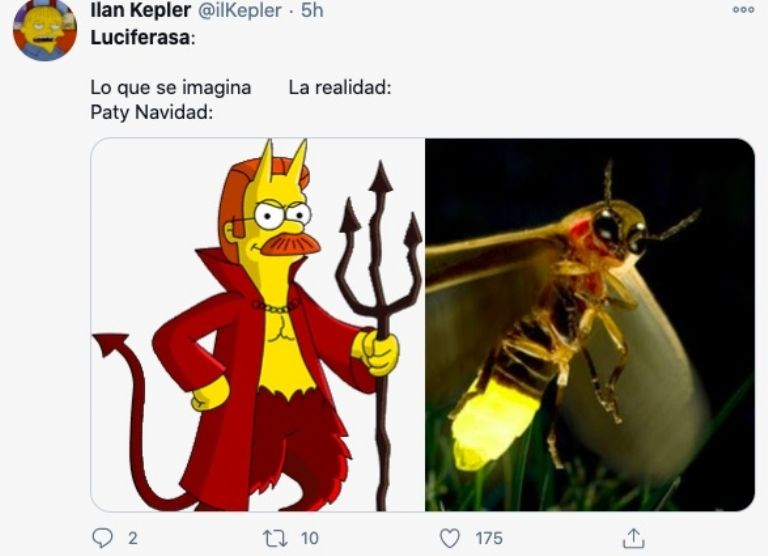Click the retweet arrows icon
The image size is (768, 556).
pos(275,538)
